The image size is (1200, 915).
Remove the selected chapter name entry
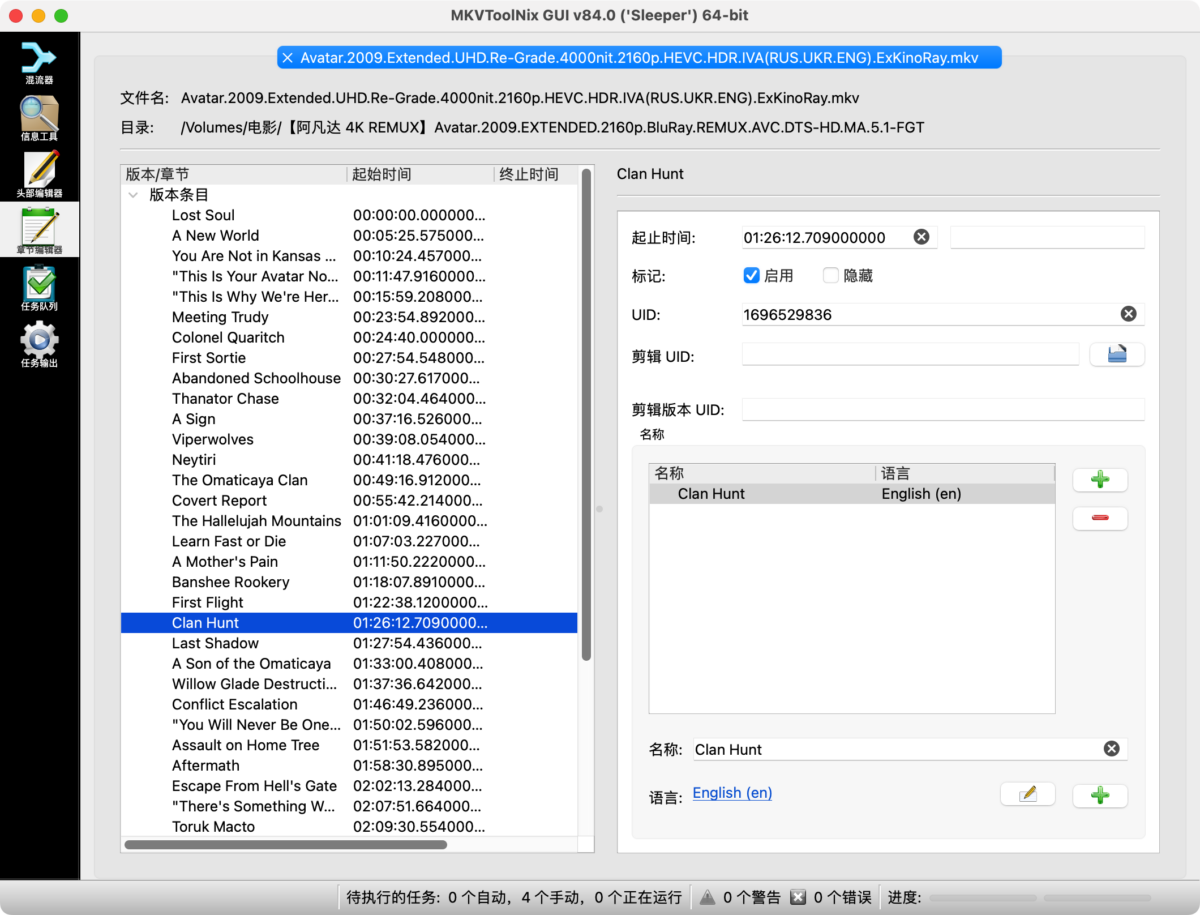tap(1100, 518)
